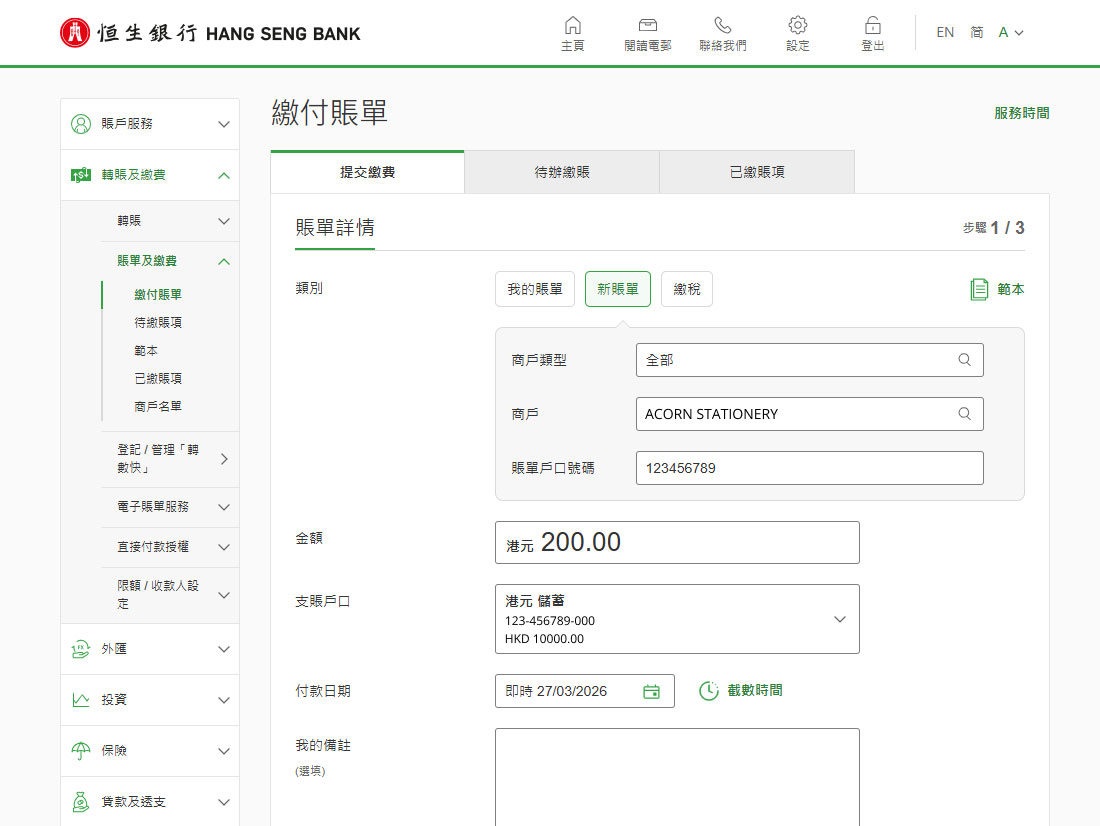Click the 賬單戶口號碼 input field
The height and width of the screenshot is (826, 1100).
[x=810, y=468]
